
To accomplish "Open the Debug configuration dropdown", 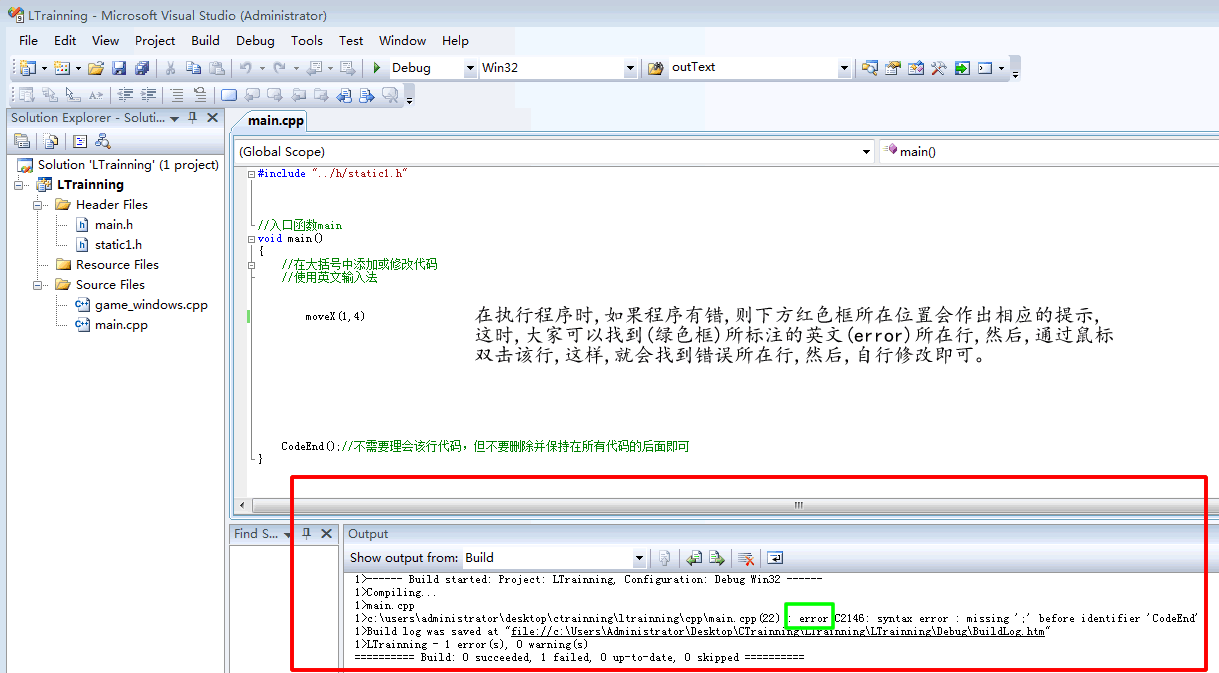I will (470, 68).
